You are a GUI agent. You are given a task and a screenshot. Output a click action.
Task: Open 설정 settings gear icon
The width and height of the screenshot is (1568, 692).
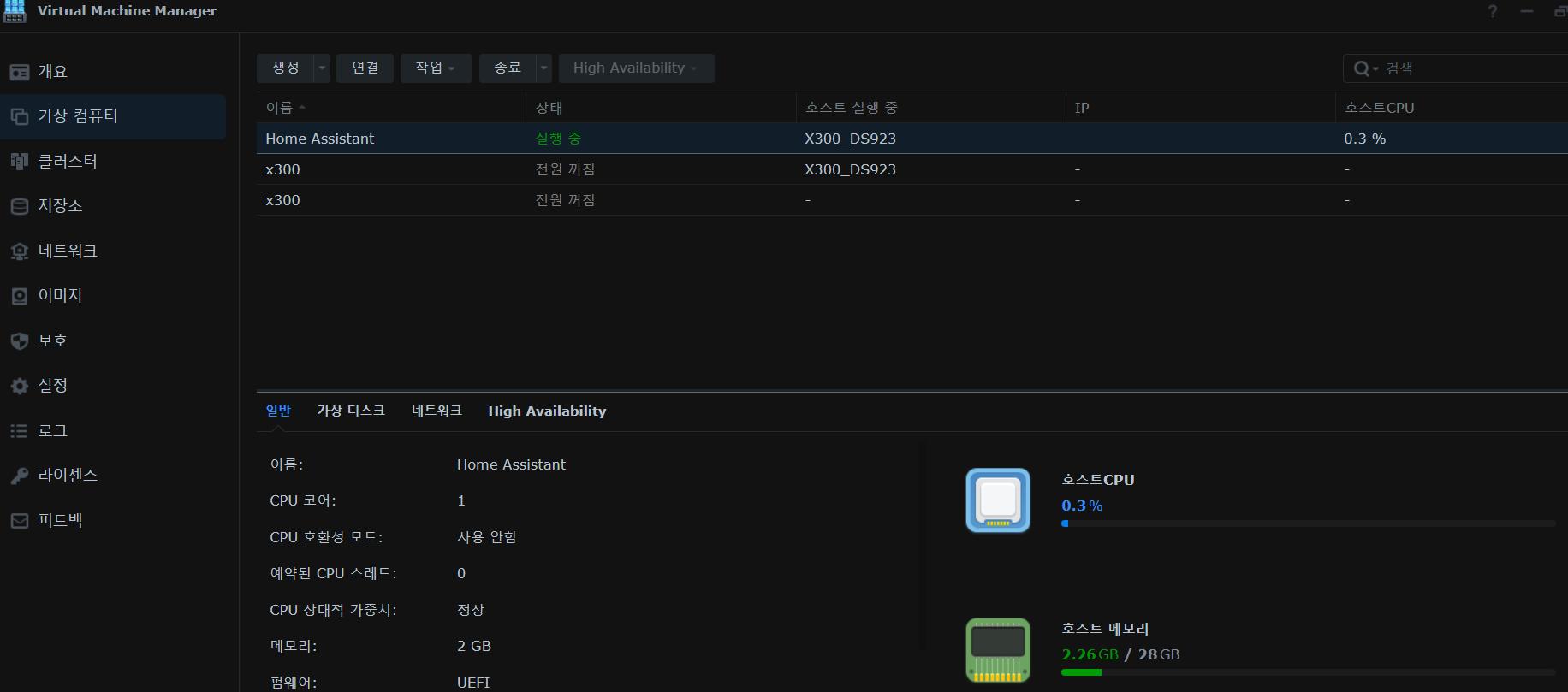[19, 386]
